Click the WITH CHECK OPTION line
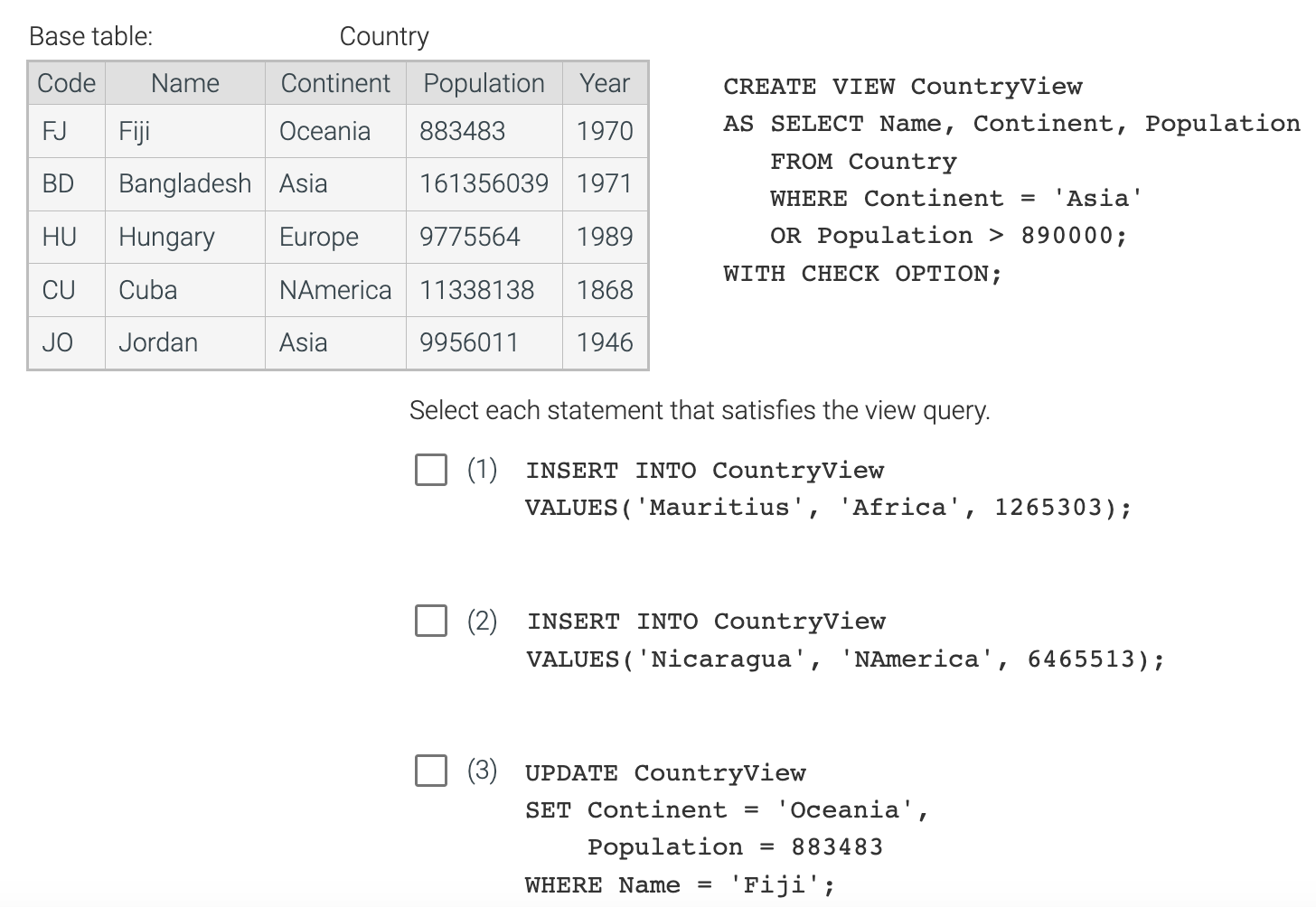 pos(861,273)
